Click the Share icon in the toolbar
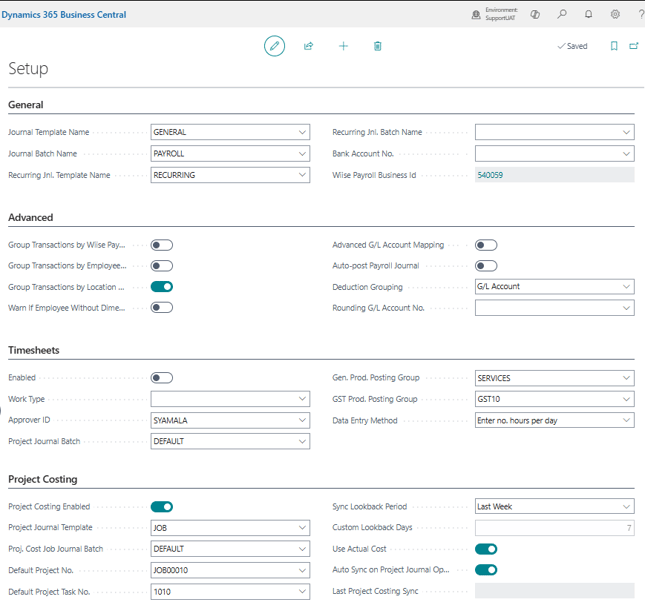645x608 pixels. coord(309,46)
